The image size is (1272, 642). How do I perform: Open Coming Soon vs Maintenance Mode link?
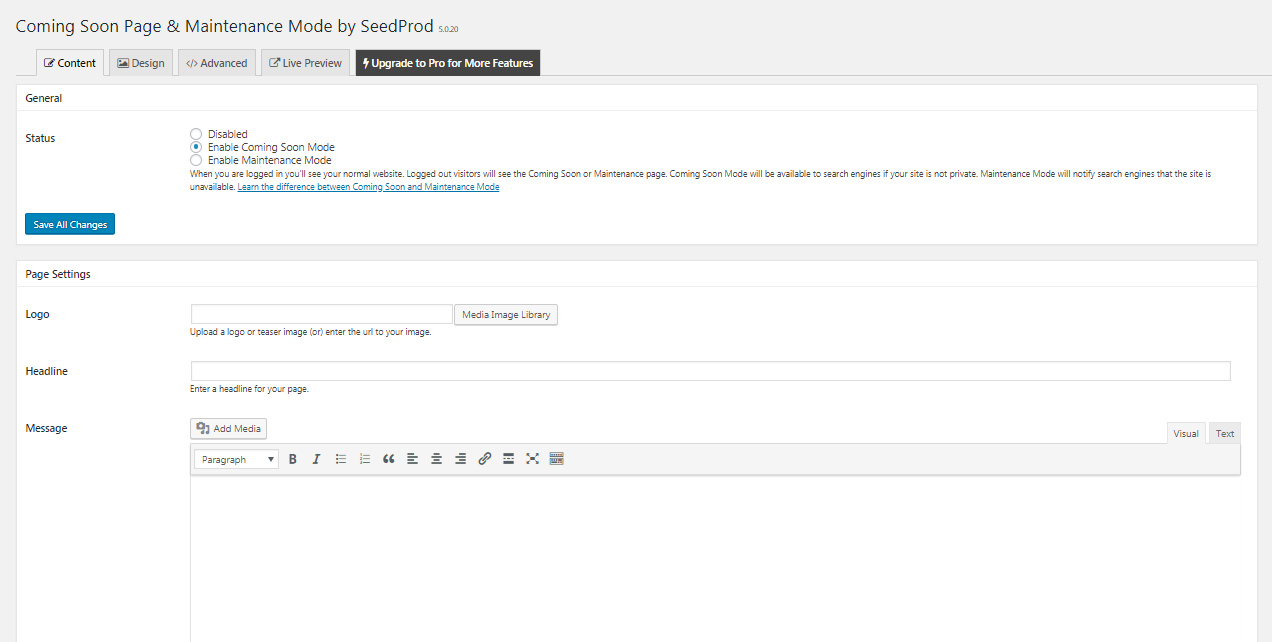coord(368,187)
